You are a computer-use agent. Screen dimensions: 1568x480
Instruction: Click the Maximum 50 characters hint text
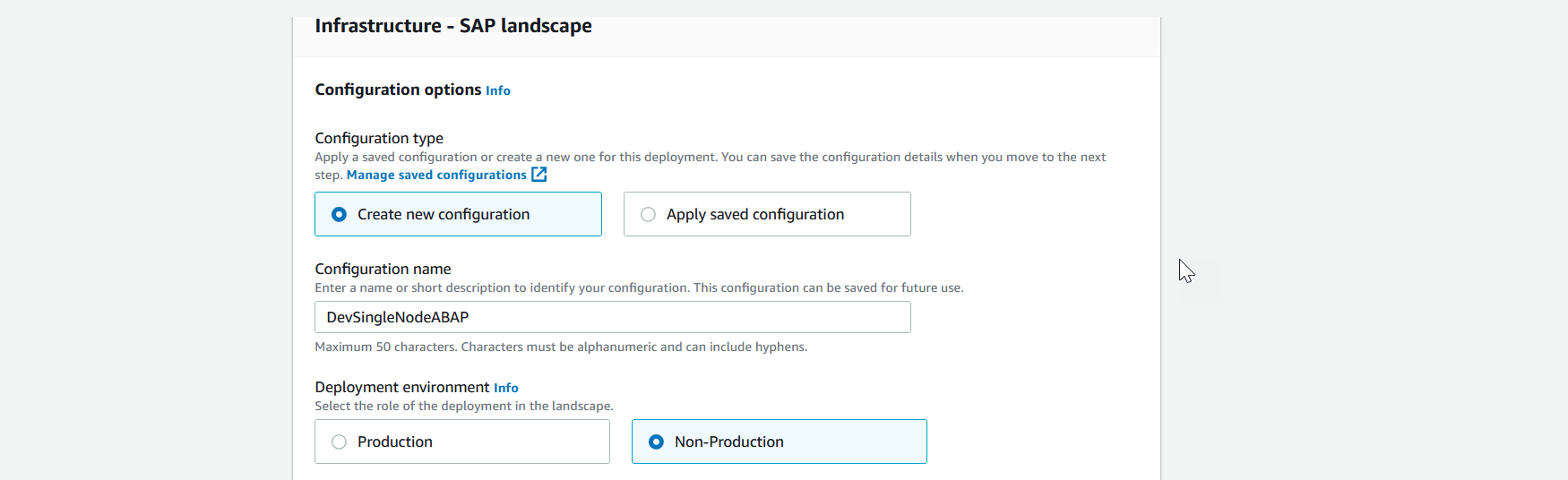pos(561,347)
